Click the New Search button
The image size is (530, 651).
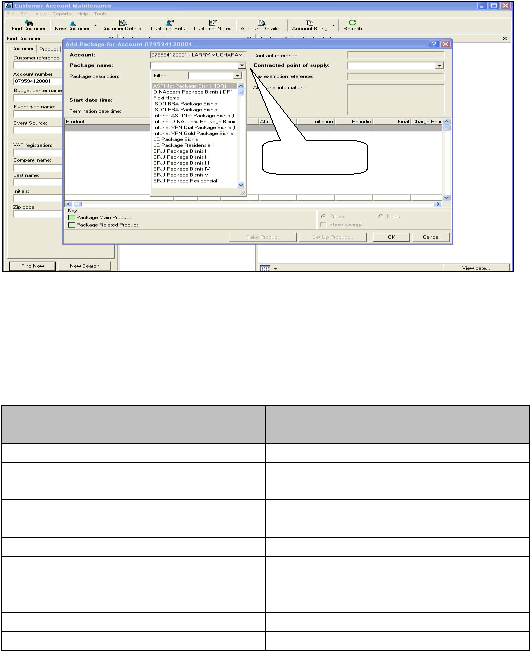click(x=84, y=266)
